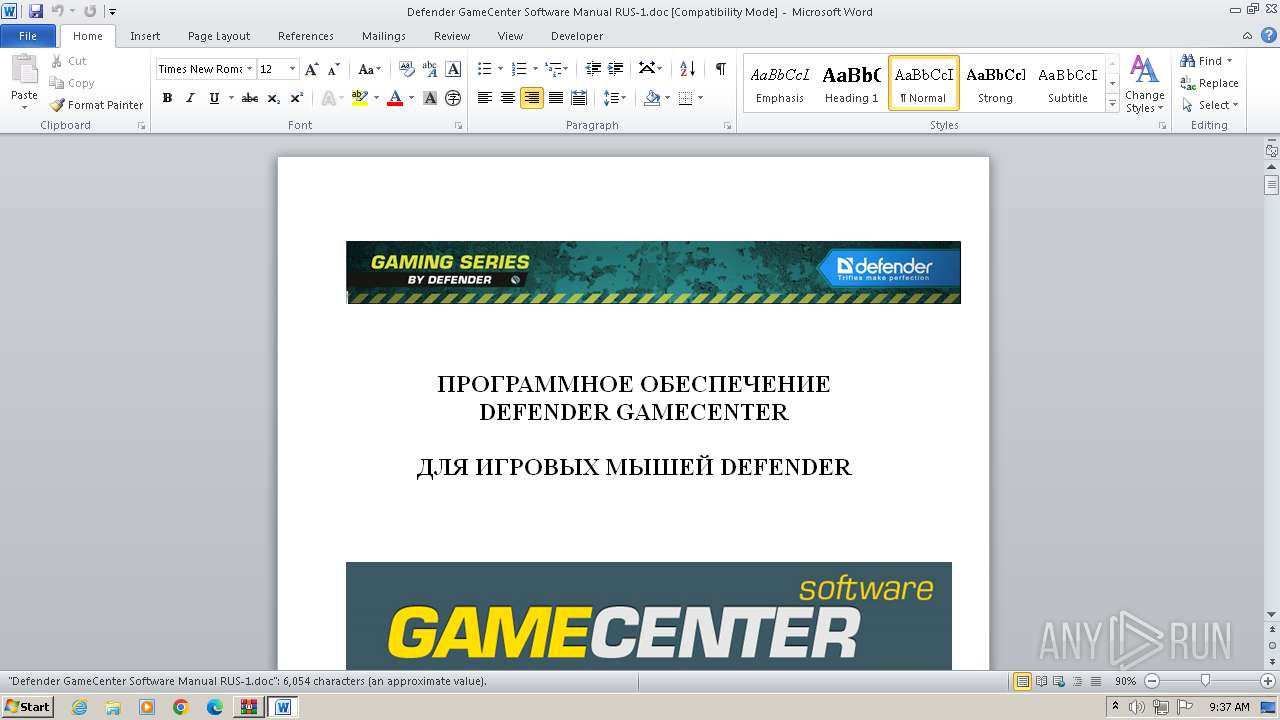Activate the Format Painter brush
Viewport: 1280px width, 720px height.
(x=96, y=105)
